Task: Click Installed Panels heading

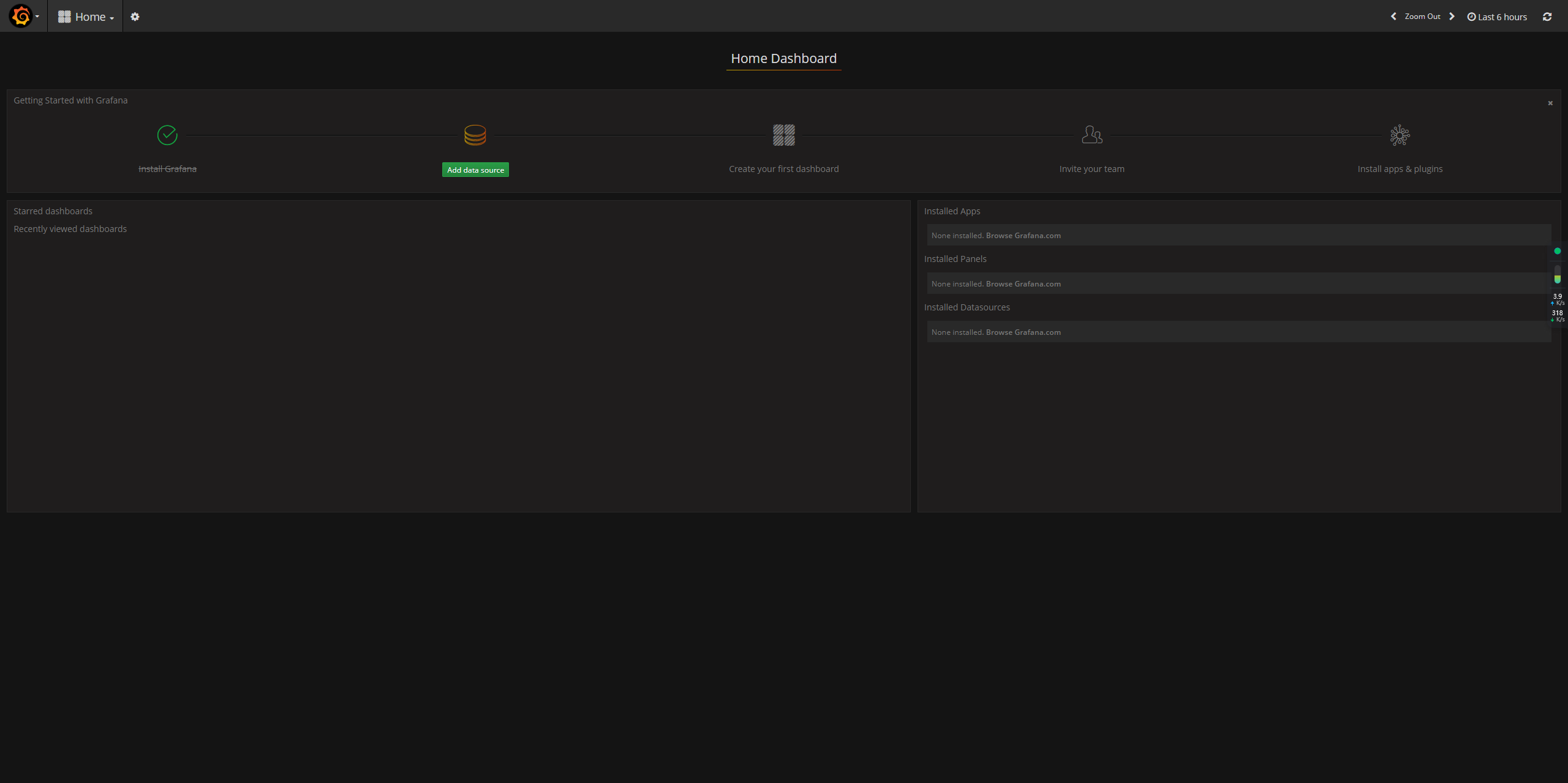Action: 955,259
